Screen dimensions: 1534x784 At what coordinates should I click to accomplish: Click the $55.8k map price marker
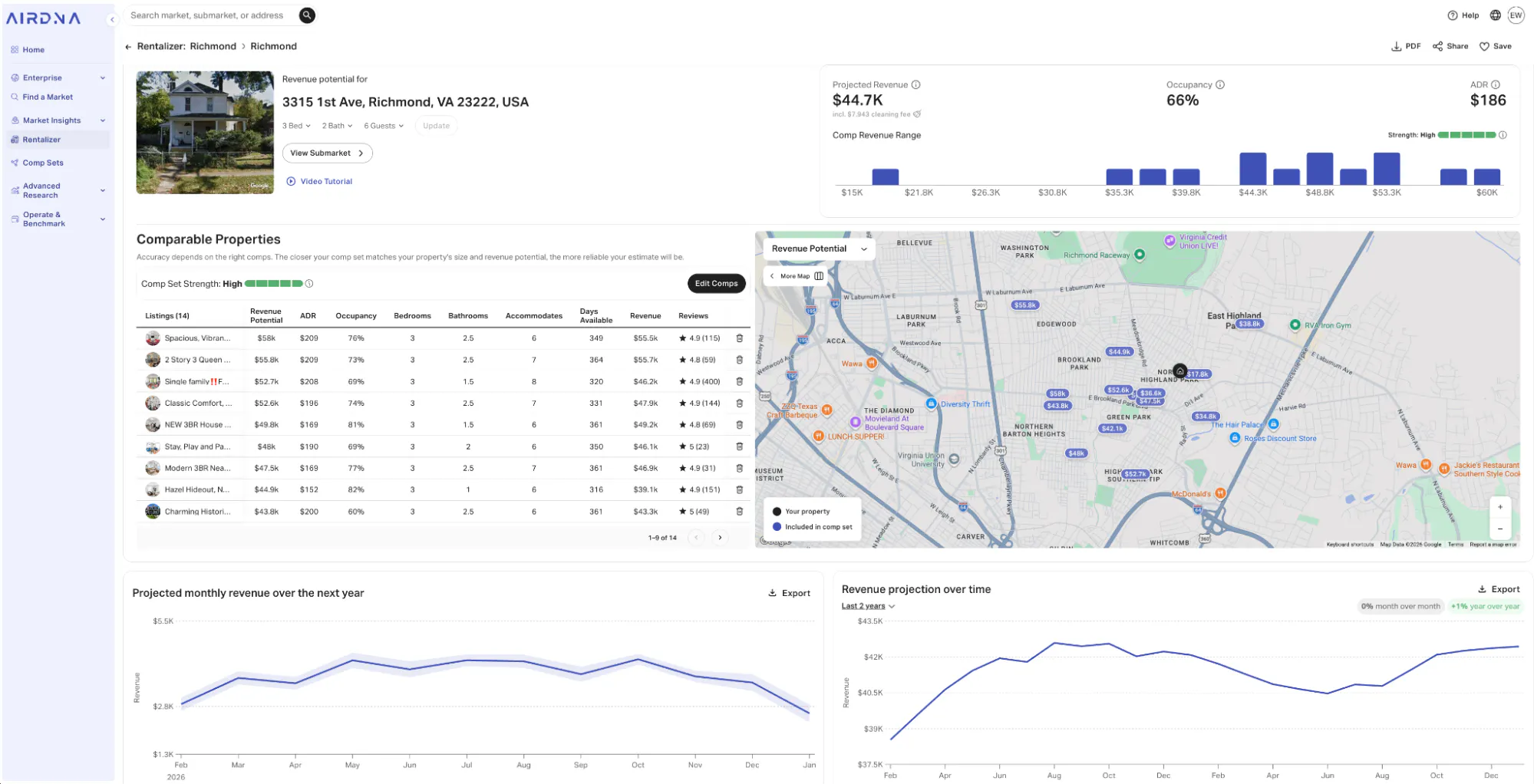tap(1025, 305)
